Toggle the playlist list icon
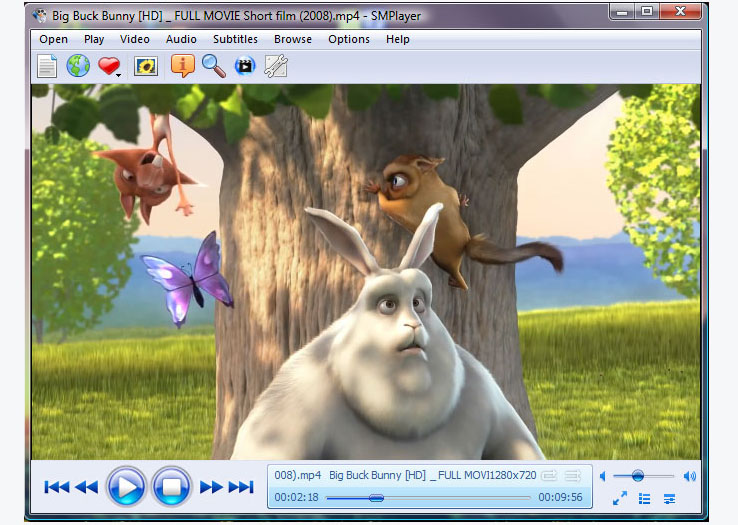738x525 pixels. 644,499
